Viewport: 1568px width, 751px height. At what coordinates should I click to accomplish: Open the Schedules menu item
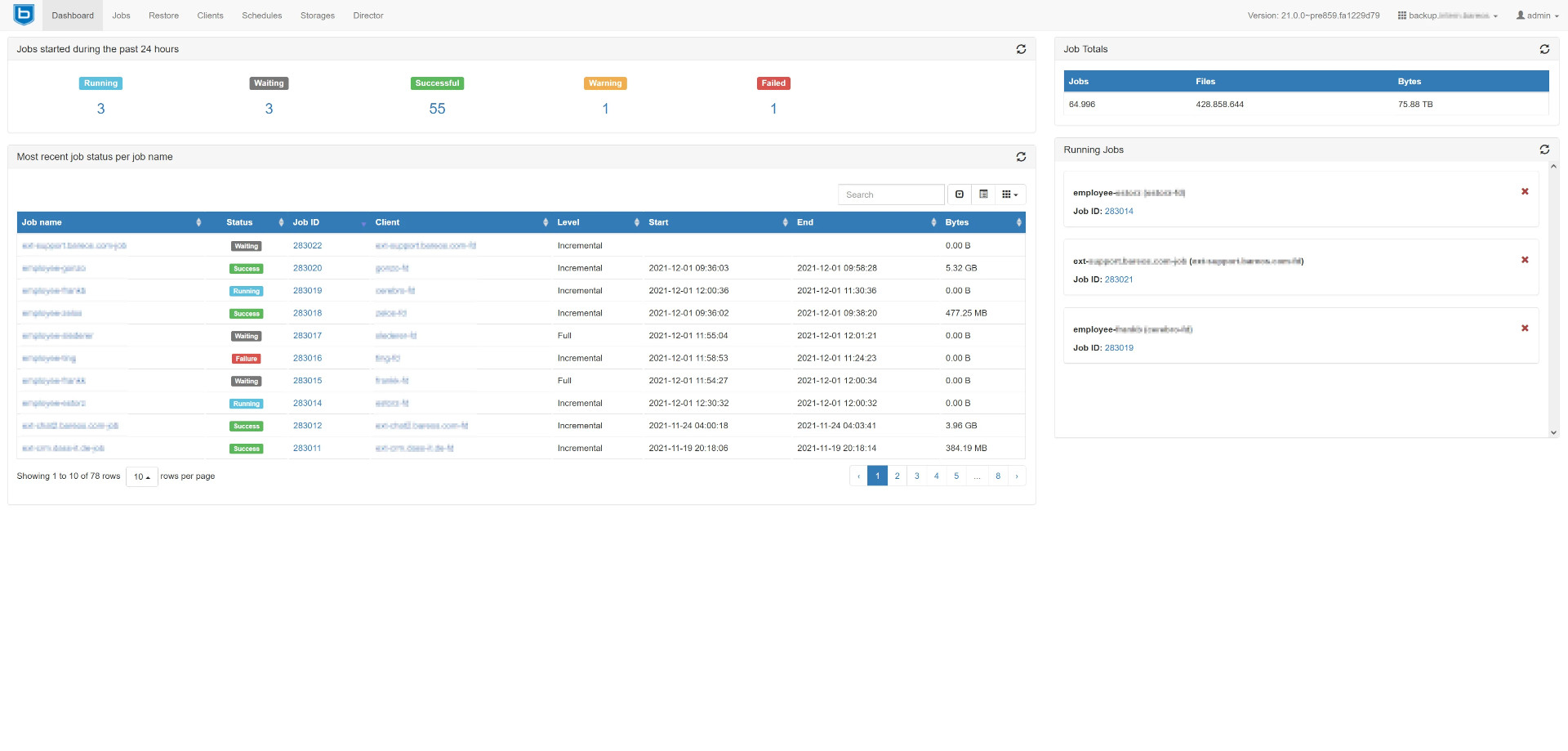coord(262,16)
